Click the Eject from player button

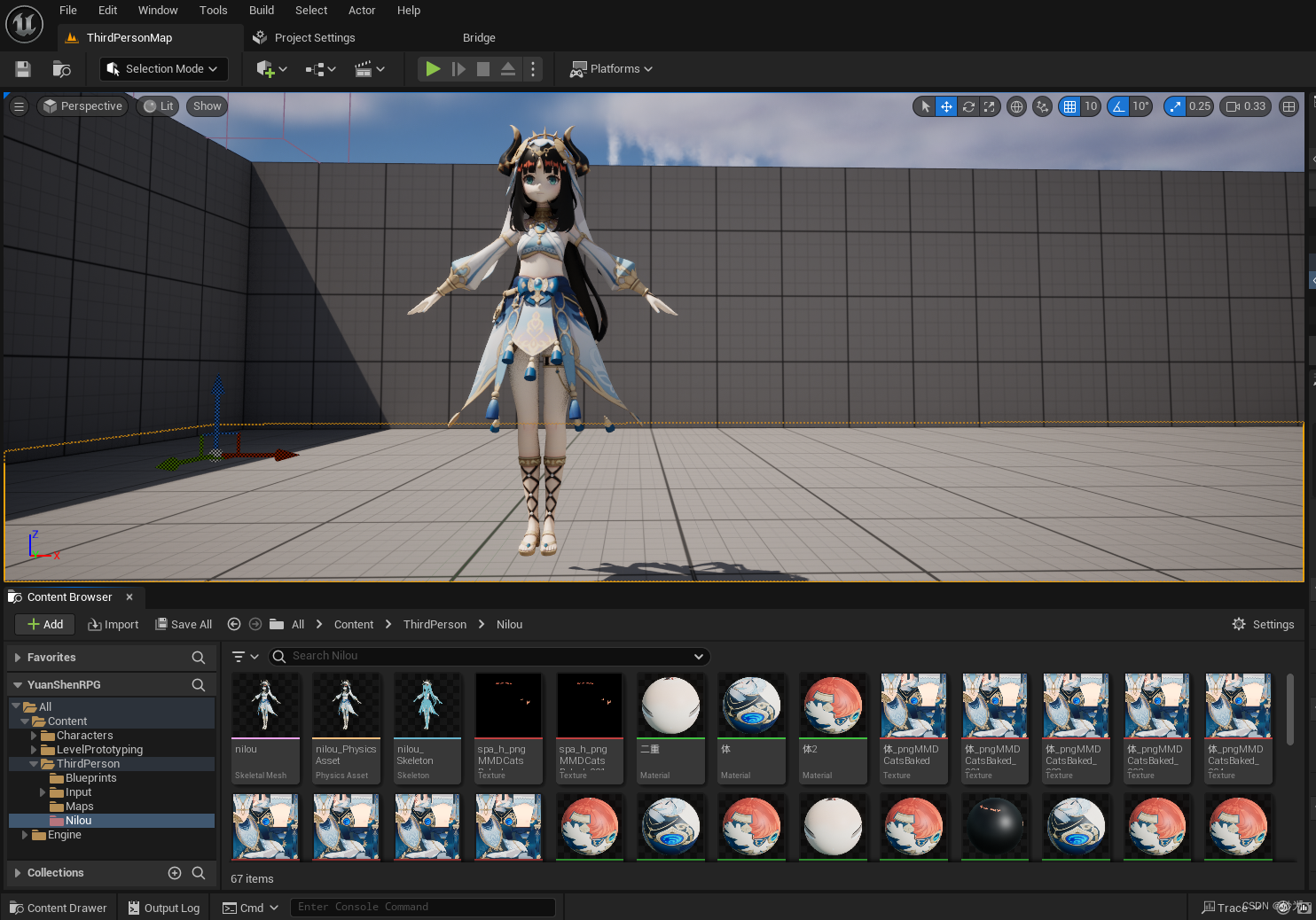pos(508,69)
